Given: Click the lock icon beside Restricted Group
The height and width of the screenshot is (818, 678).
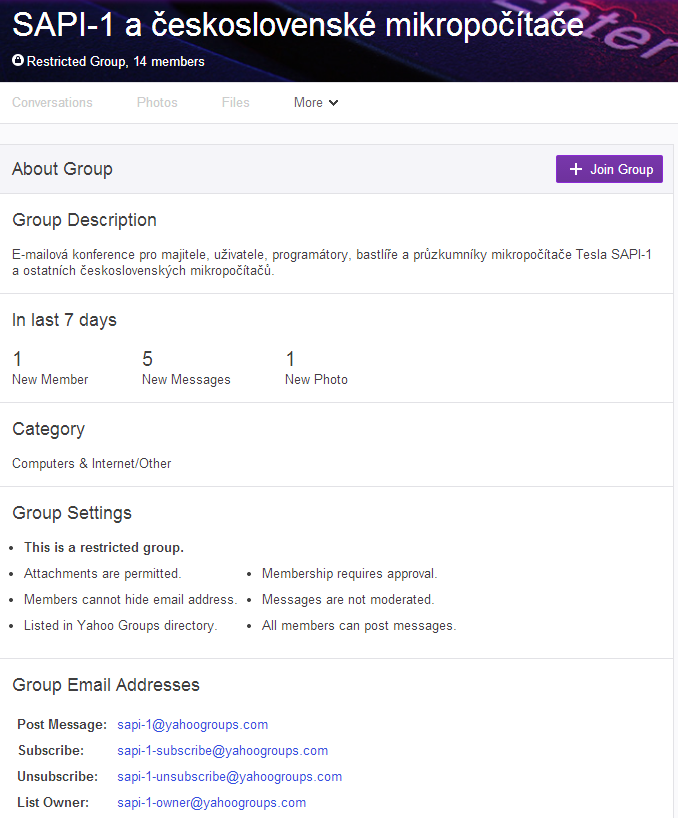Looking at the screenshot, I should pos(18,61).
